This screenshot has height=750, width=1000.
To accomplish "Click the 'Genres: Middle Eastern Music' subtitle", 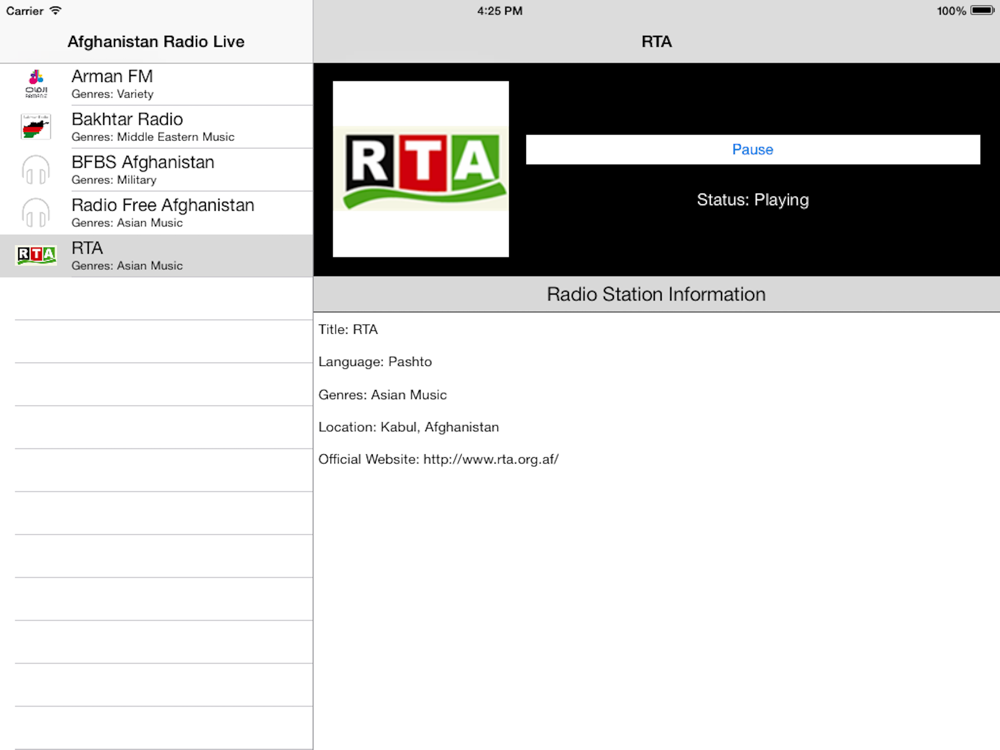I will (x=152, y=137).
